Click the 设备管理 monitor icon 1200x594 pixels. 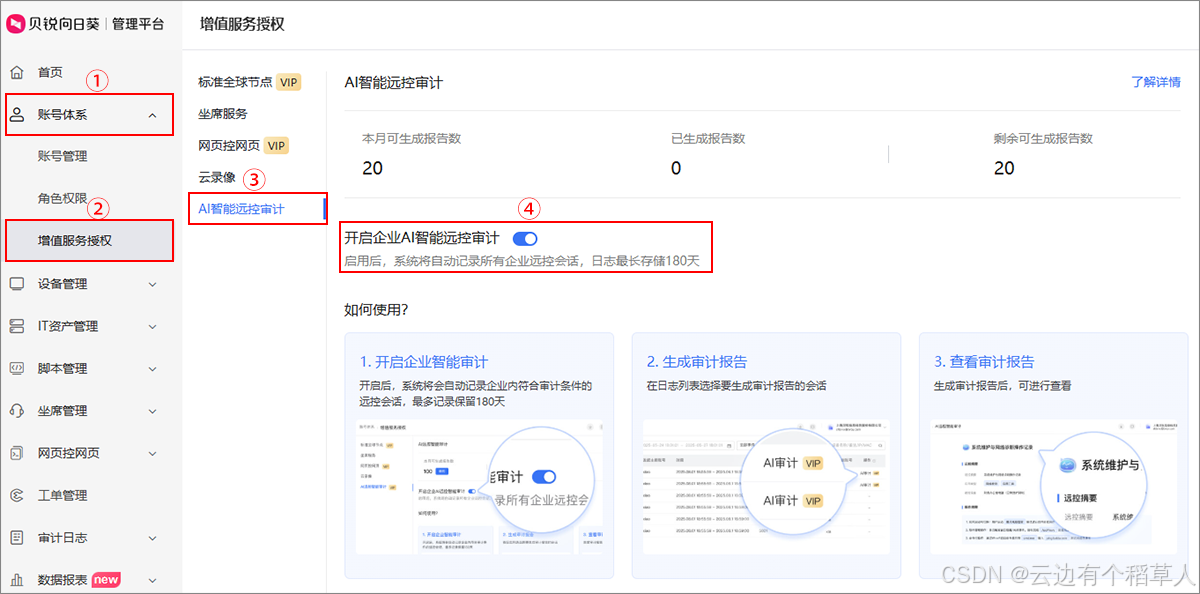coord(17,284)
